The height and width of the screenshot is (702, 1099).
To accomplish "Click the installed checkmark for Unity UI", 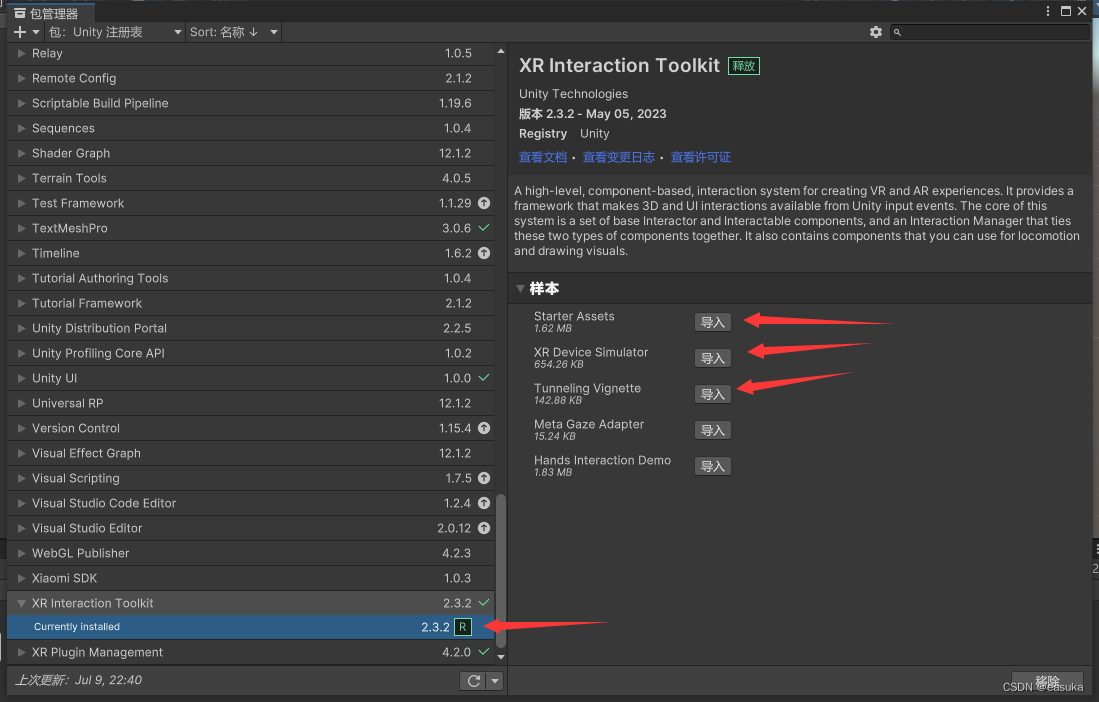I will pos(484,378).
